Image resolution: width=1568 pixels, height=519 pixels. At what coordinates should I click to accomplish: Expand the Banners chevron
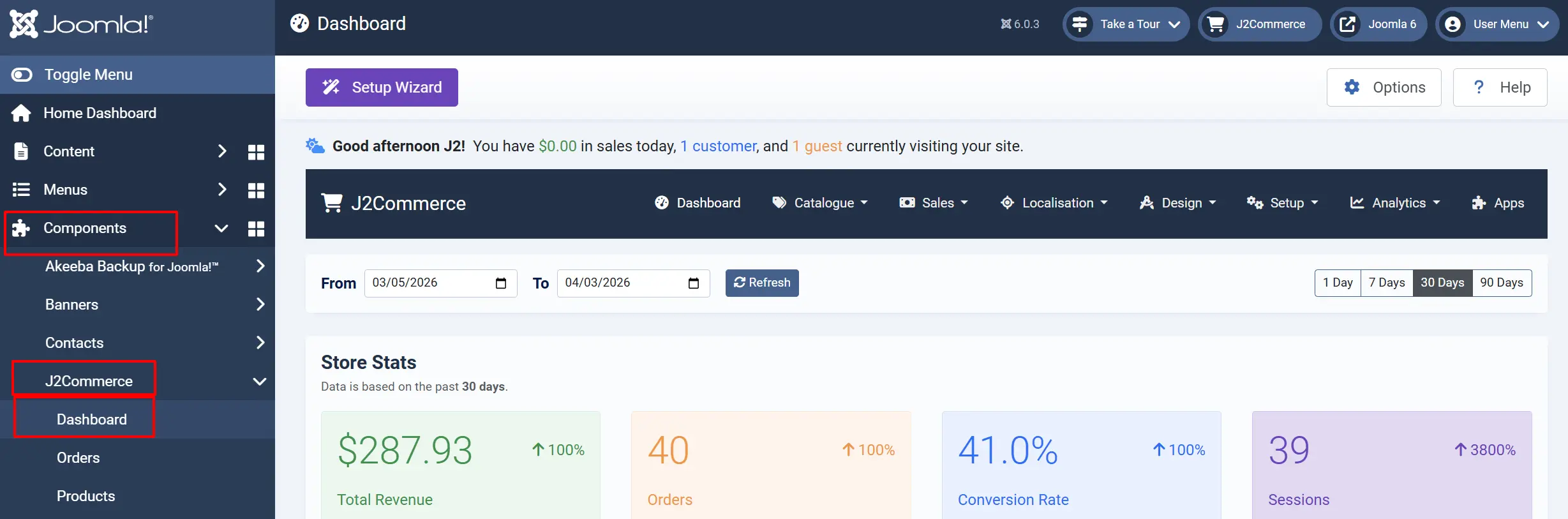click(260, 305)
